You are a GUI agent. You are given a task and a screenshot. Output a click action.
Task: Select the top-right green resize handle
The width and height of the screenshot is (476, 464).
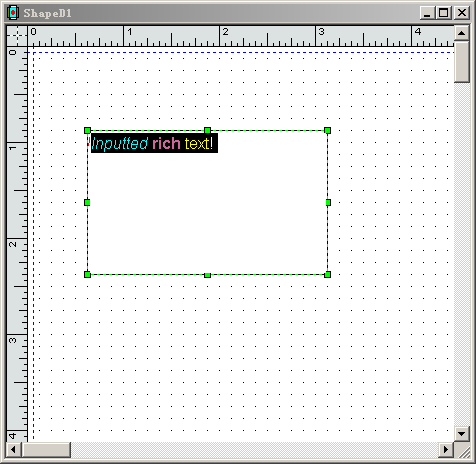327,130
